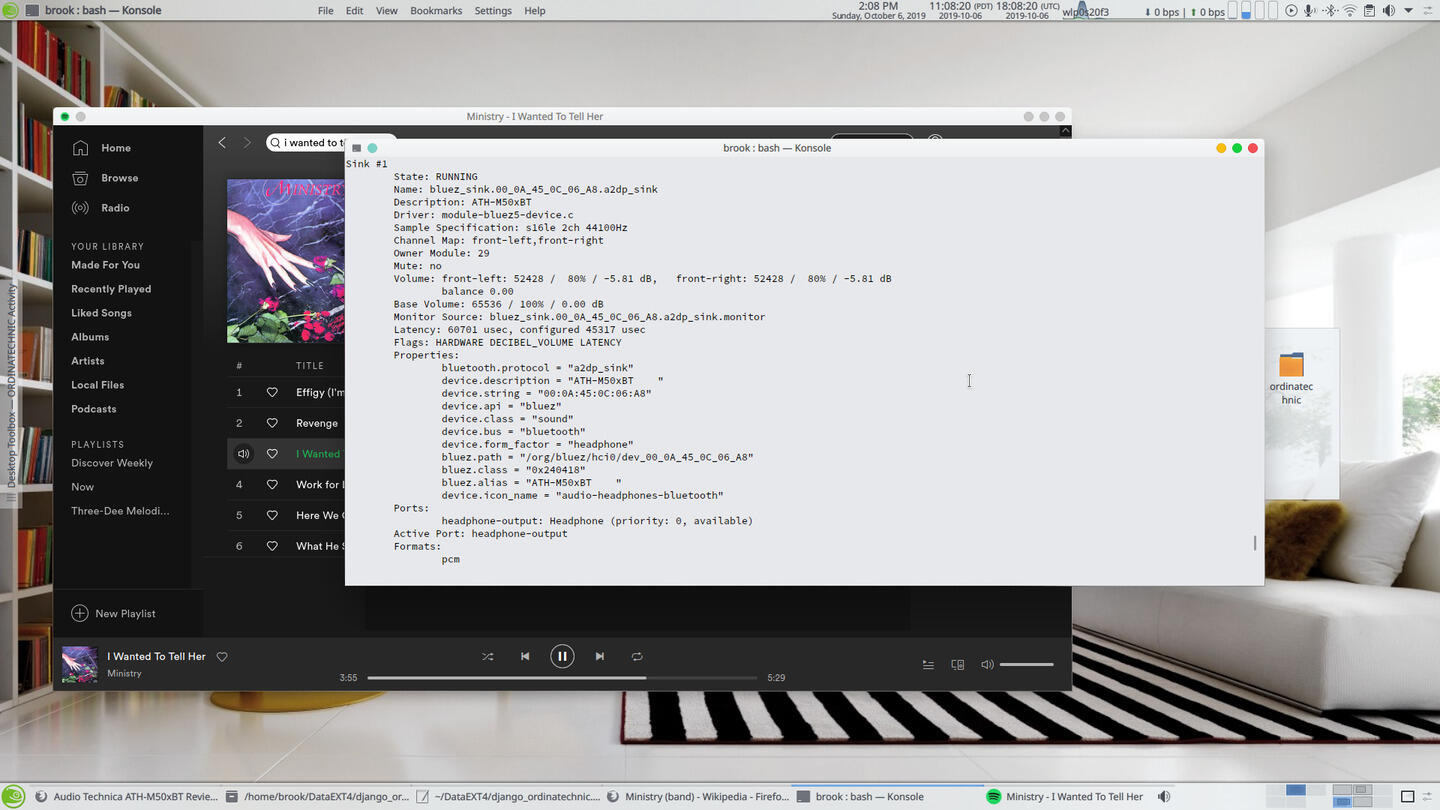The image size is (1440, 810).
Task: Open Artists in Spotify library
Action: coord(88,361)
